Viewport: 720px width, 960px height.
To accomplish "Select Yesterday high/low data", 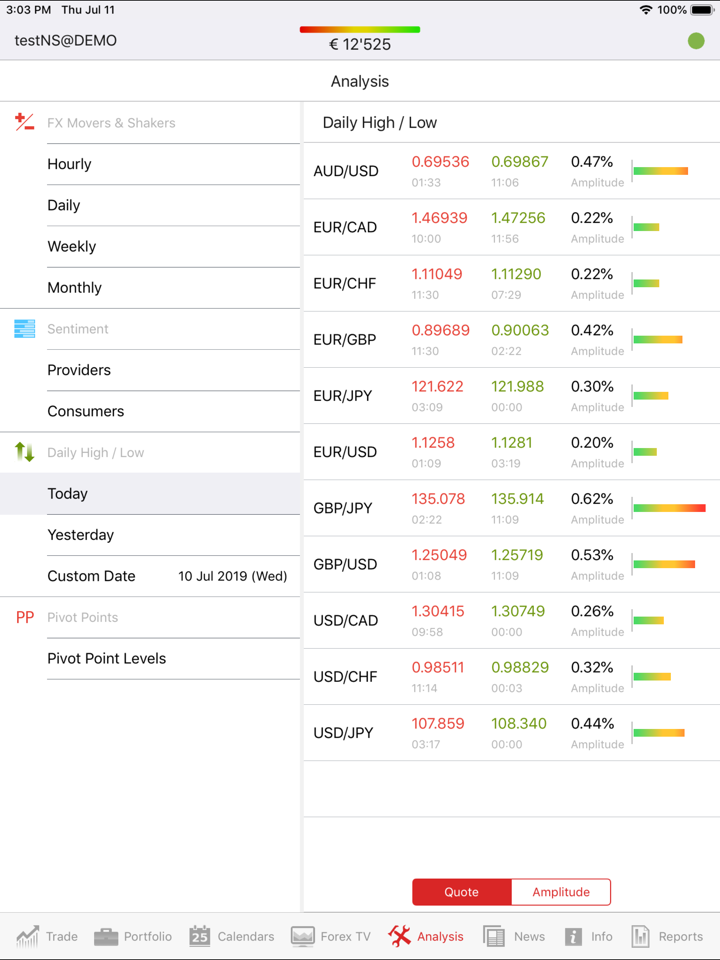I will click(x=150, y=535).
